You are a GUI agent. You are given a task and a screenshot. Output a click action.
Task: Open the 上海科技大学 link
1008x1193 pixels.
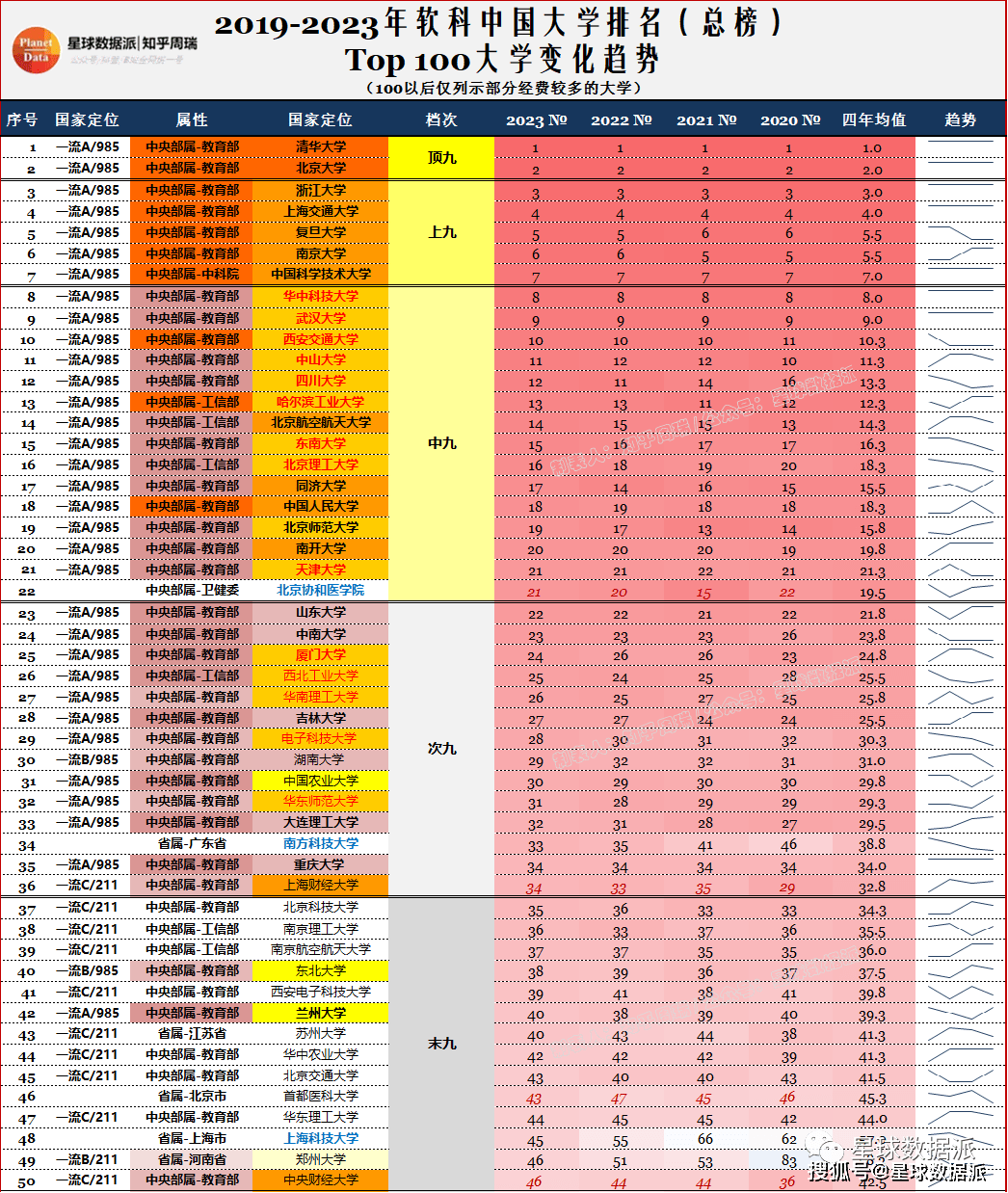click(320, 1138)
